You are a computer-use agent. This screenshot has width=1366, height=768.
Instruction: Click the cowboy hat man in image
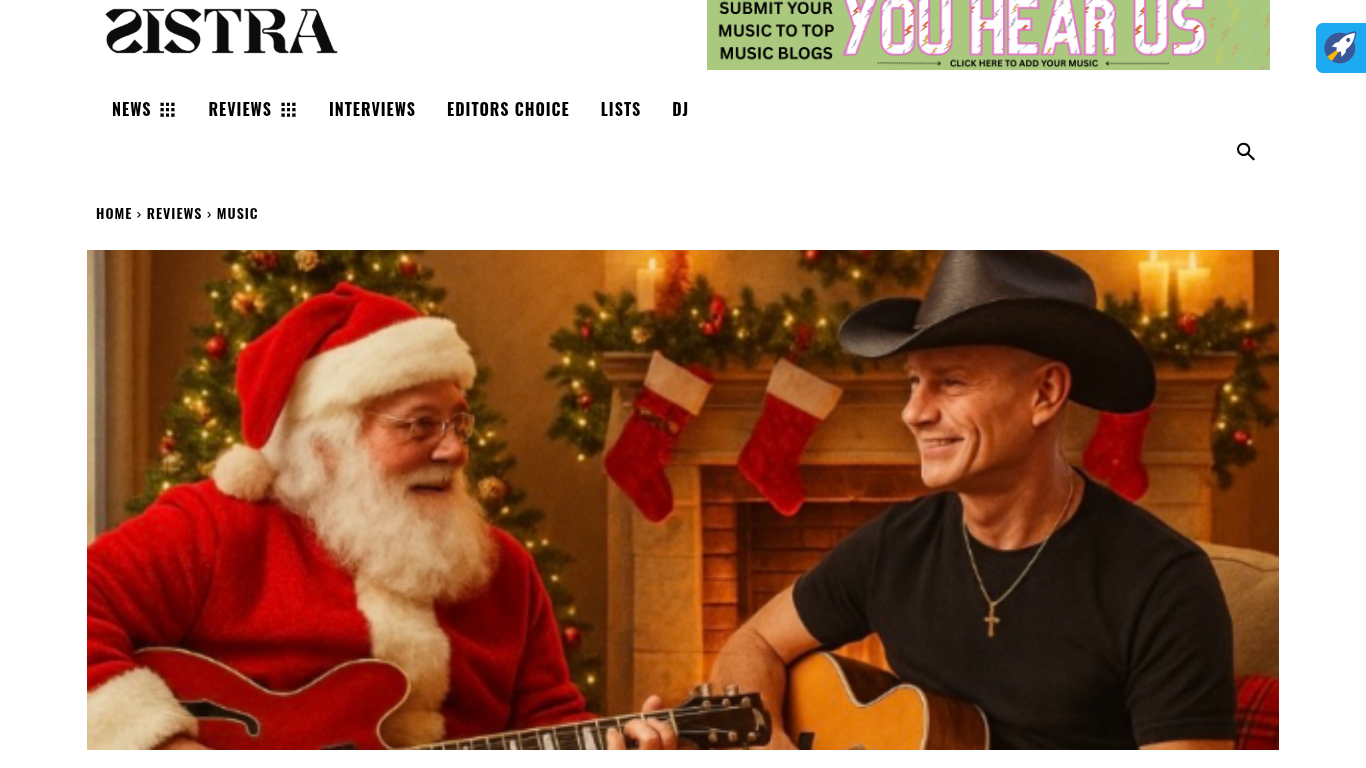coord(1000,500)
